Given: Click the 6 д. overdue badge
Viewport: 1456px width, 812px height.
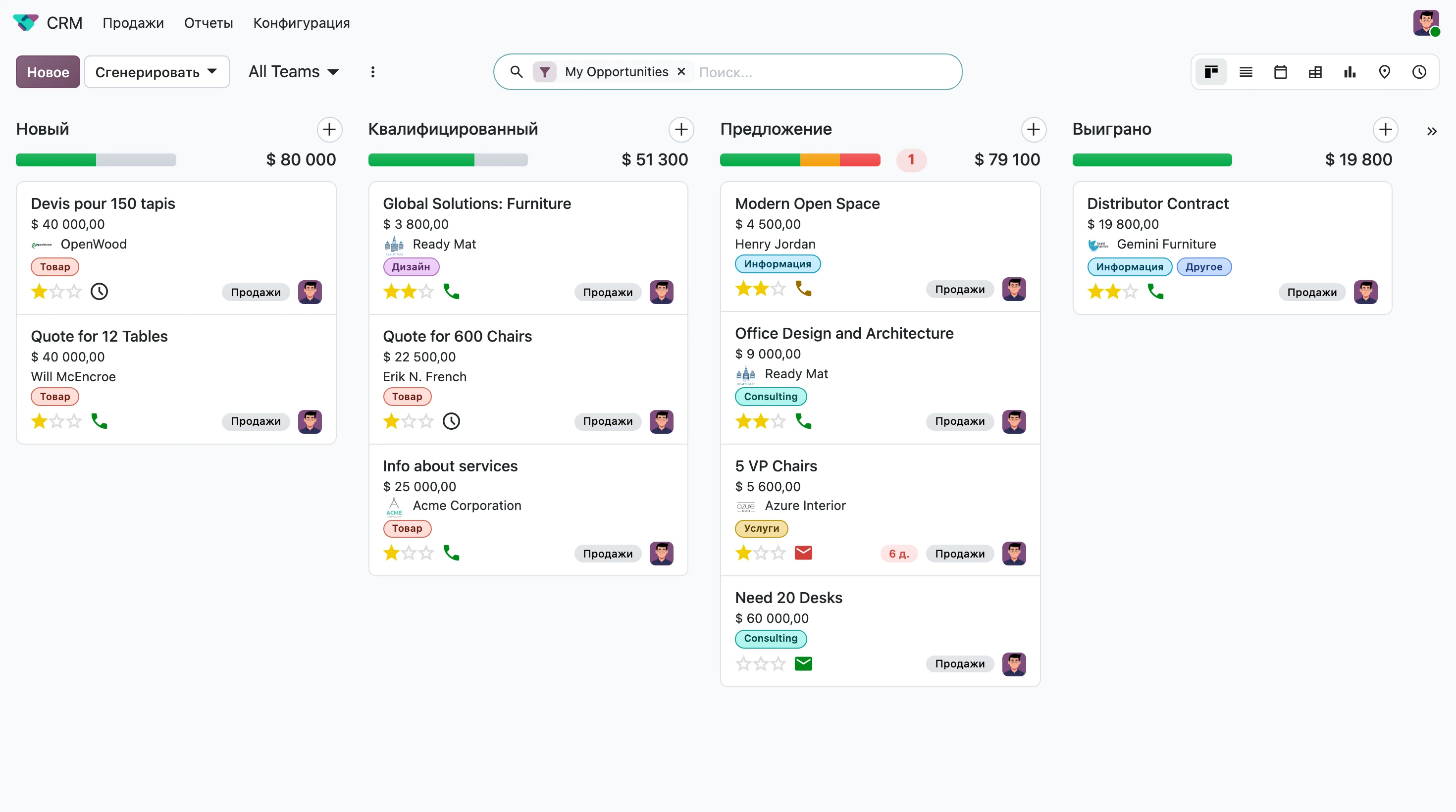Looking at the screenshot, I should pos(899,554).
